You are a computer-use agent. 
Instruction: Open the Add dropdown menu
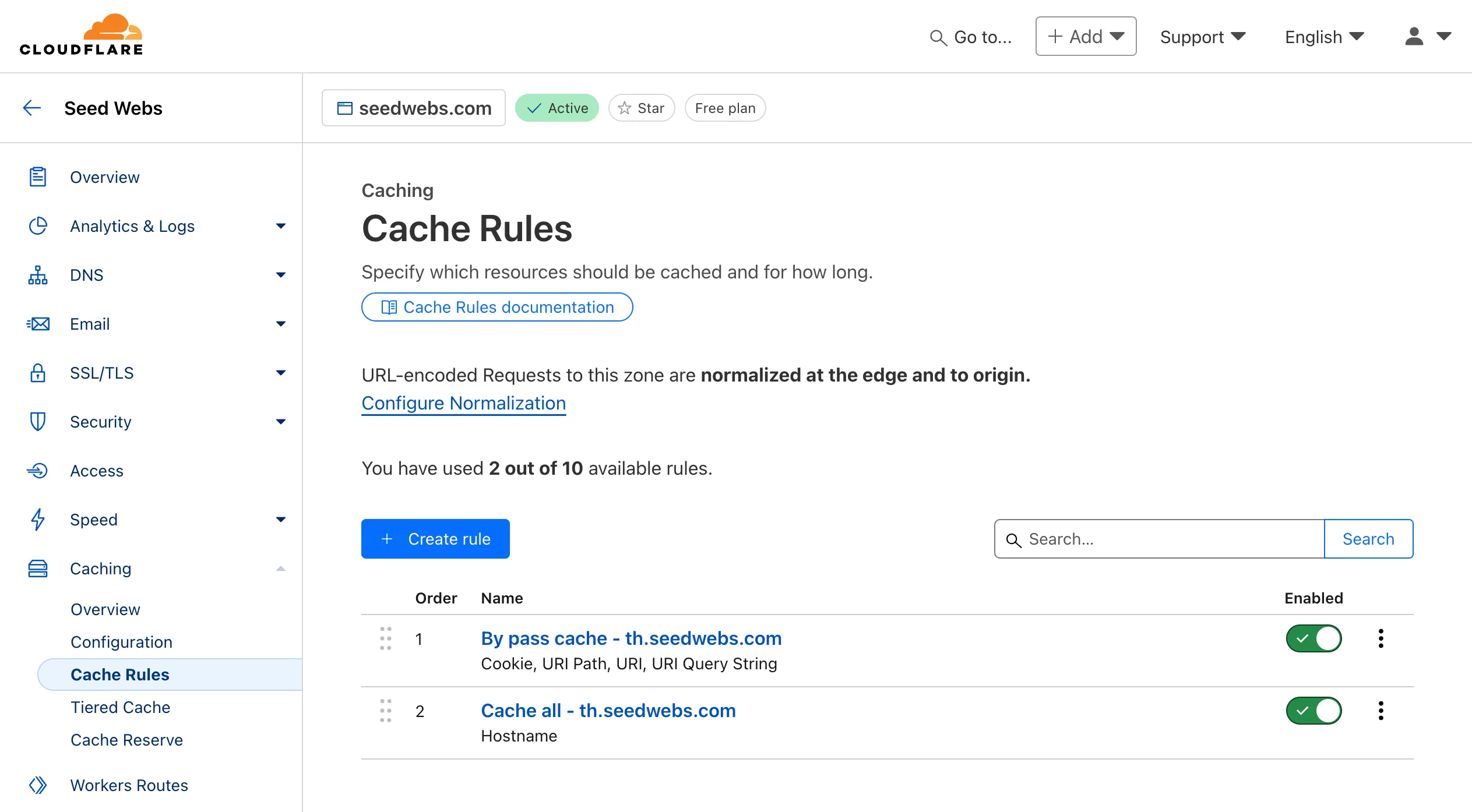tap(1086, 36)
